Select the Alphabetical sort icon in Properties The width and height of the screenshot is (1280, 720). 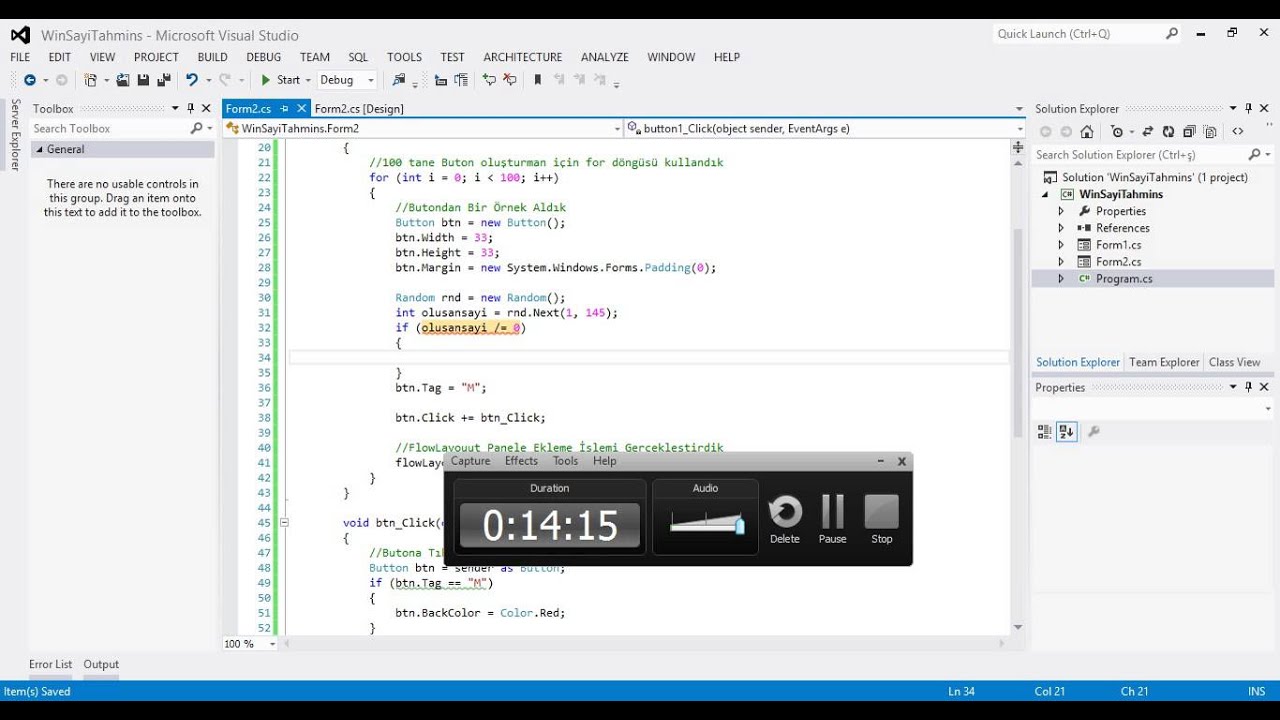click(x=1067, y=432)
